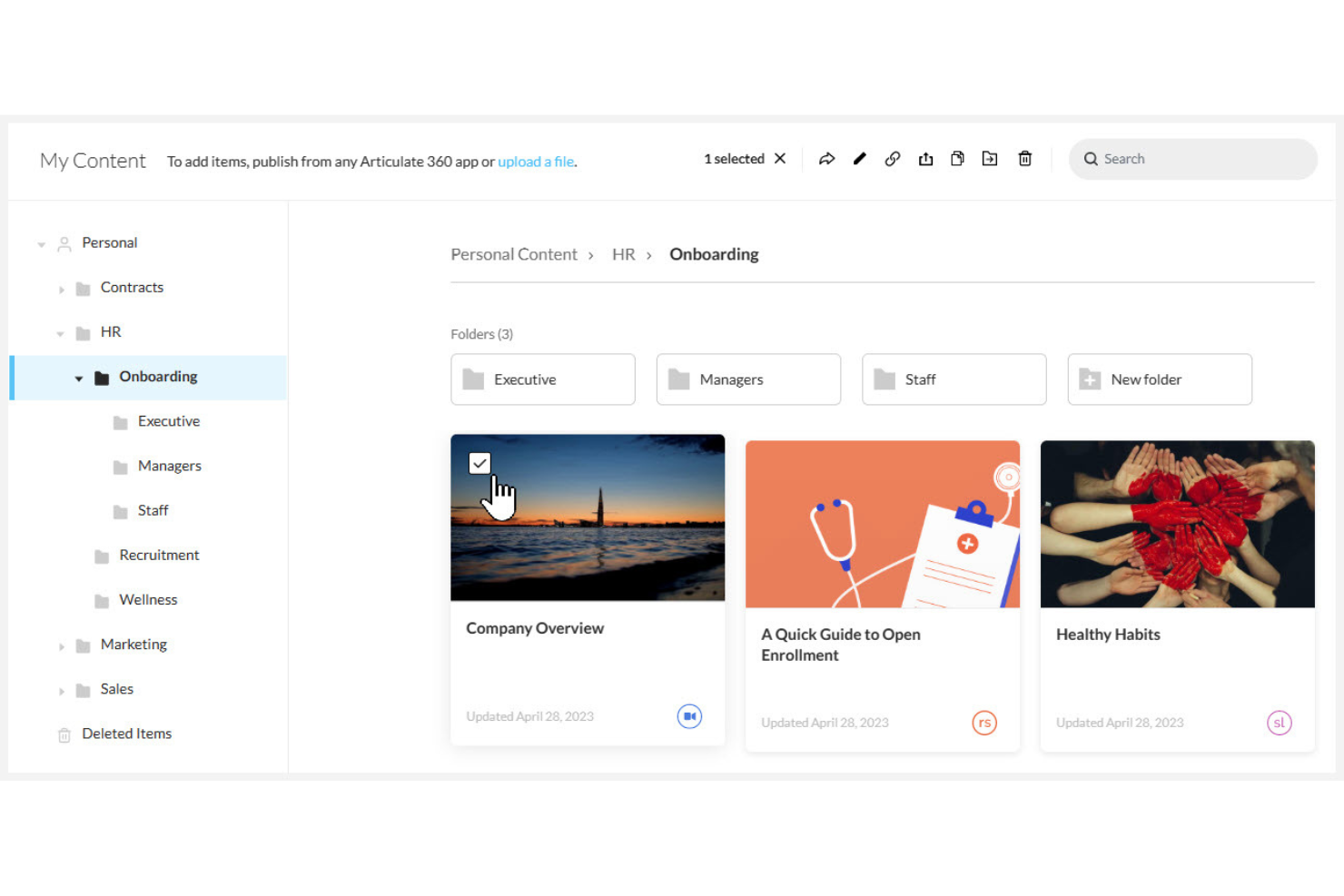The height and width of the screenshot is (896, 1344).
Task: Click the My Content heading
Action: click(93, 161)
